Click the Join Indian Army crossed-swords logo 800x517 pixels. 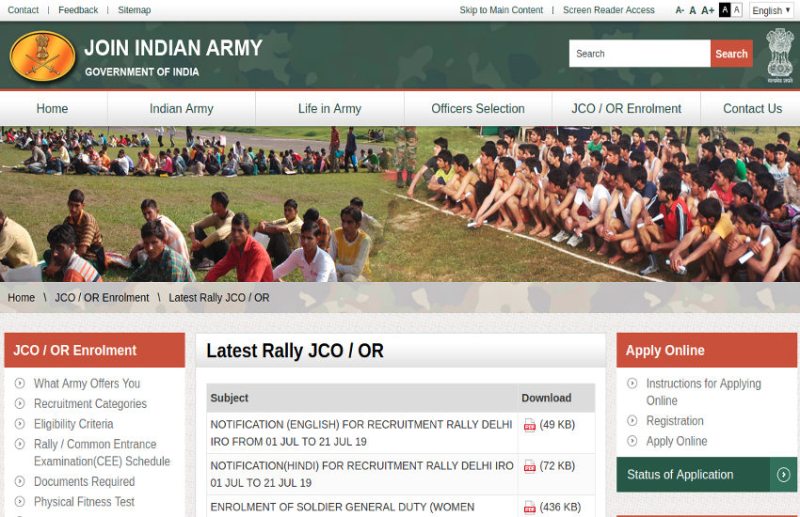point(43,56)
